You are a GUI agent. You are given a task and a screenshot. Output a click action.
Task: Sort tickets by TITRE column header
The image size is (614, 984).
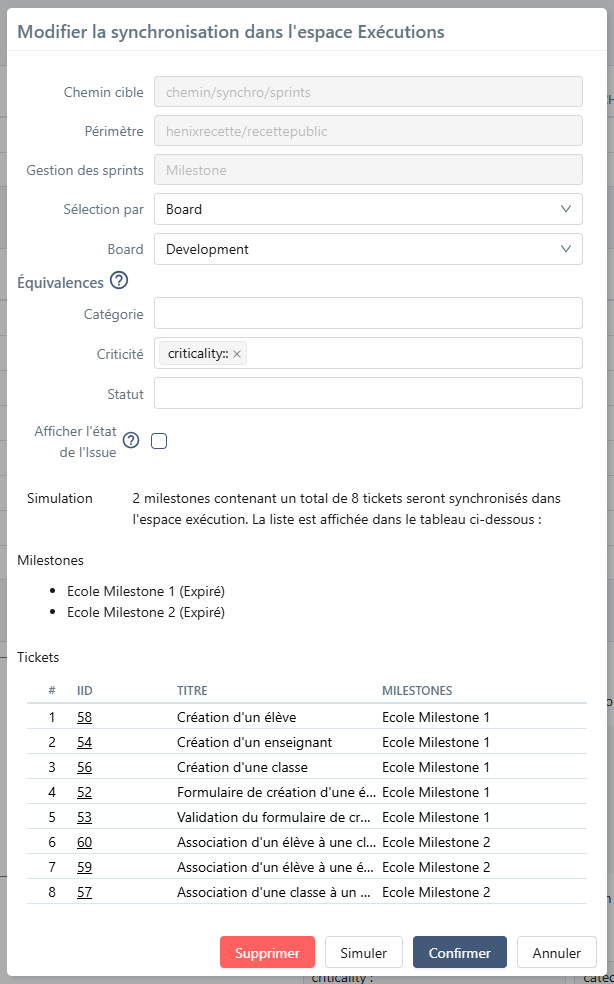point(192,691)
